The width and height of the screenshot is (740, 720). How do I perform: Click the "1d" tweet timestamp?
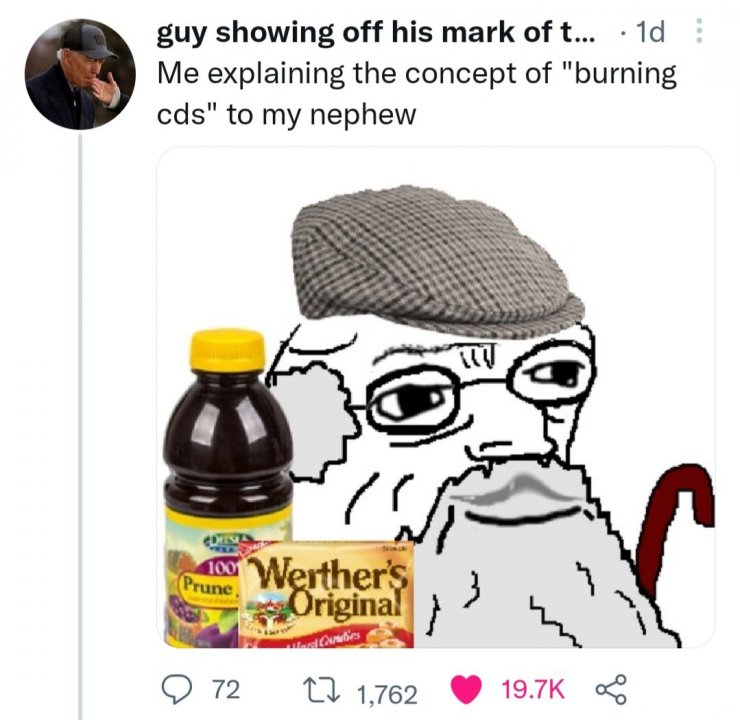point(650,33)
